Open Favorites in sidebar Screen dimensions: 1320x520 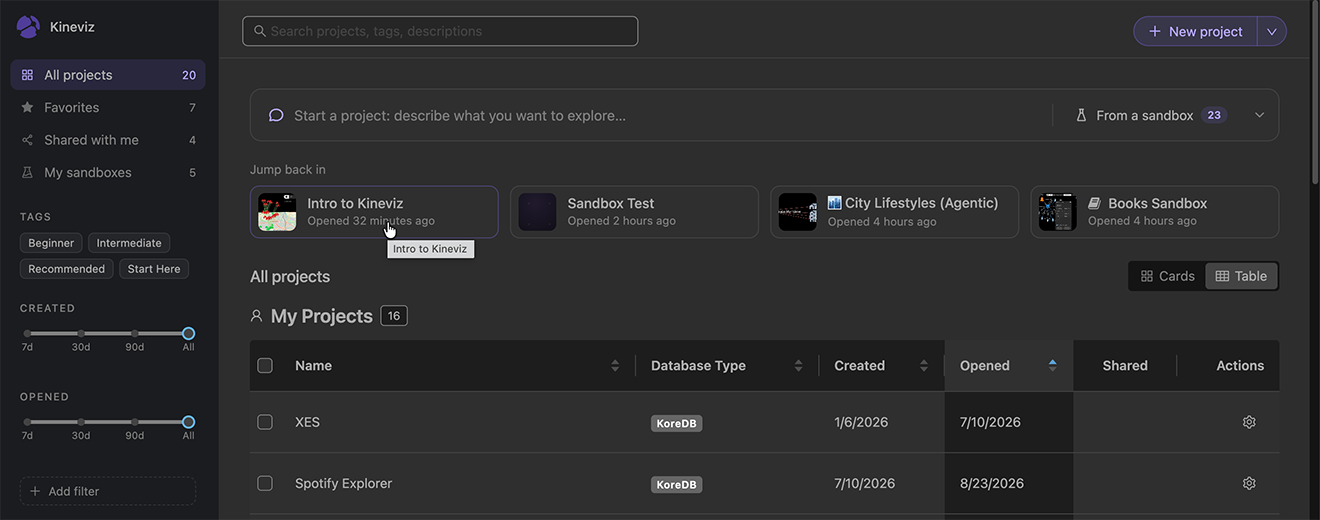(108, 107)
